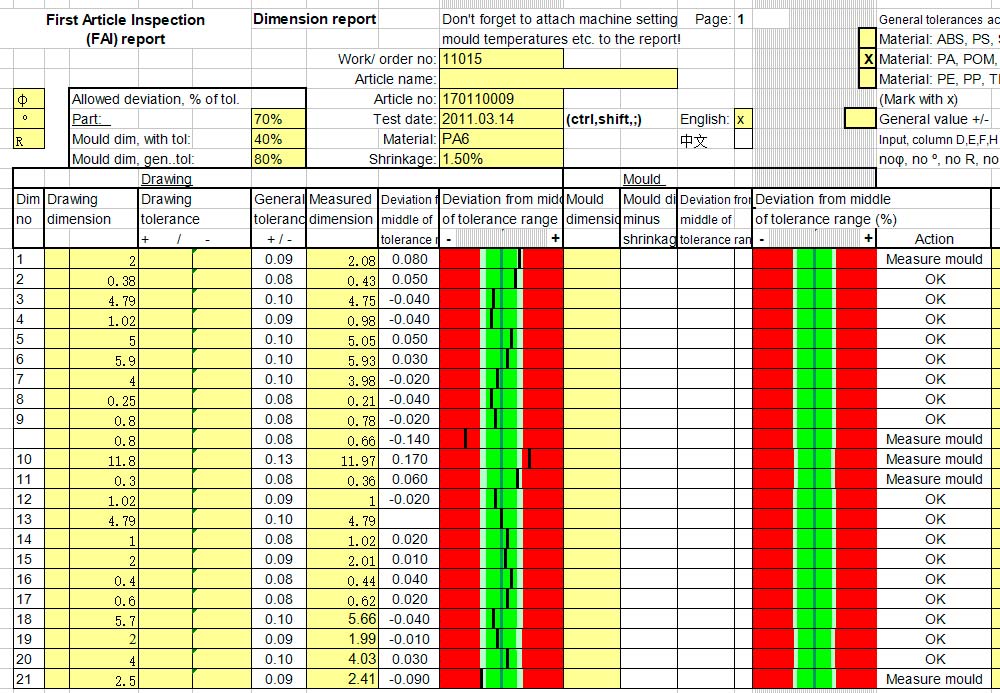Select drawing dimension 2.5 in row 21

pyautogui.click(x=103, y=679)
